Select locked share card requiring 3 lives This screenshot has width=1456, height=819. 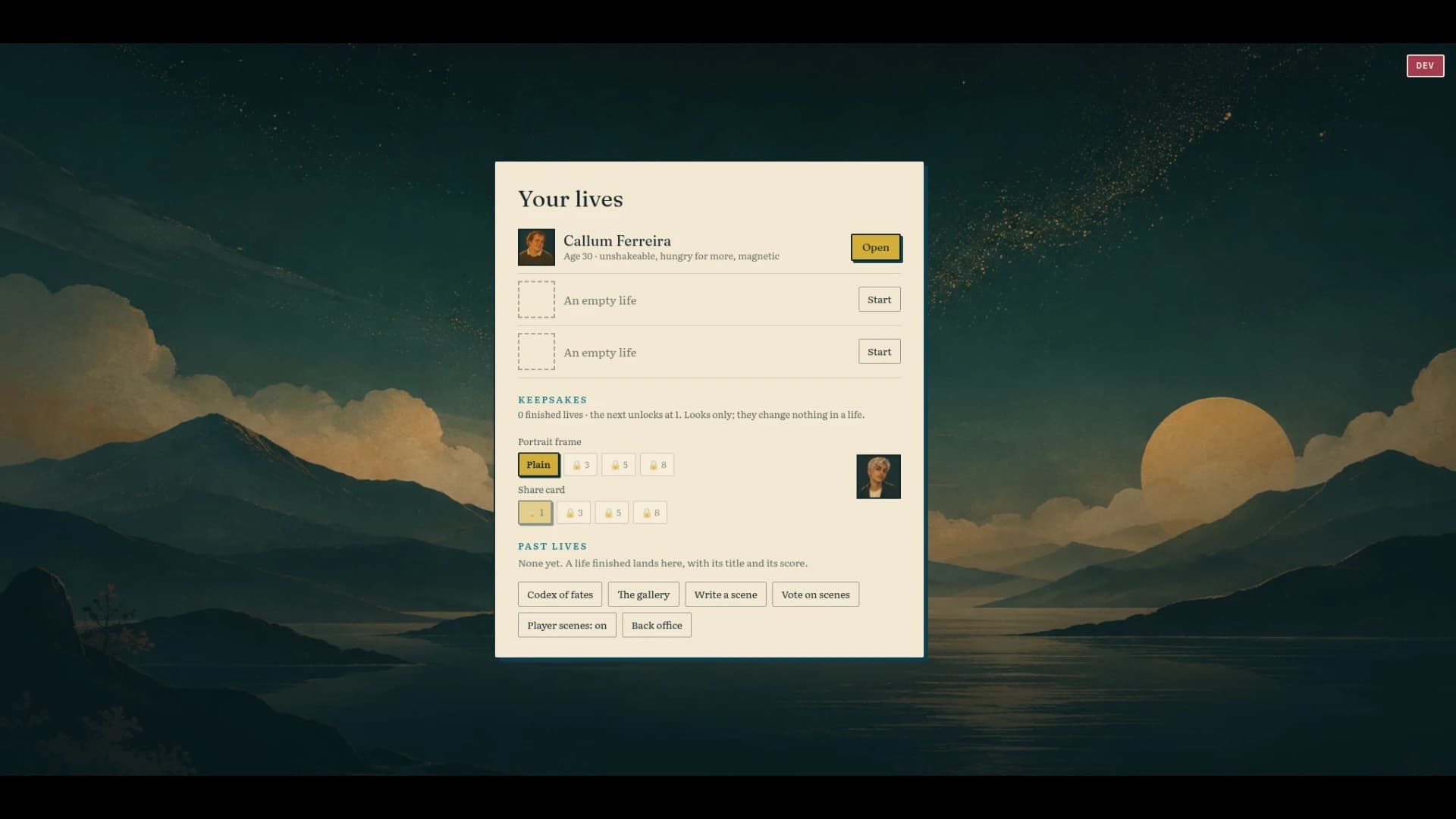click(573, 513)
